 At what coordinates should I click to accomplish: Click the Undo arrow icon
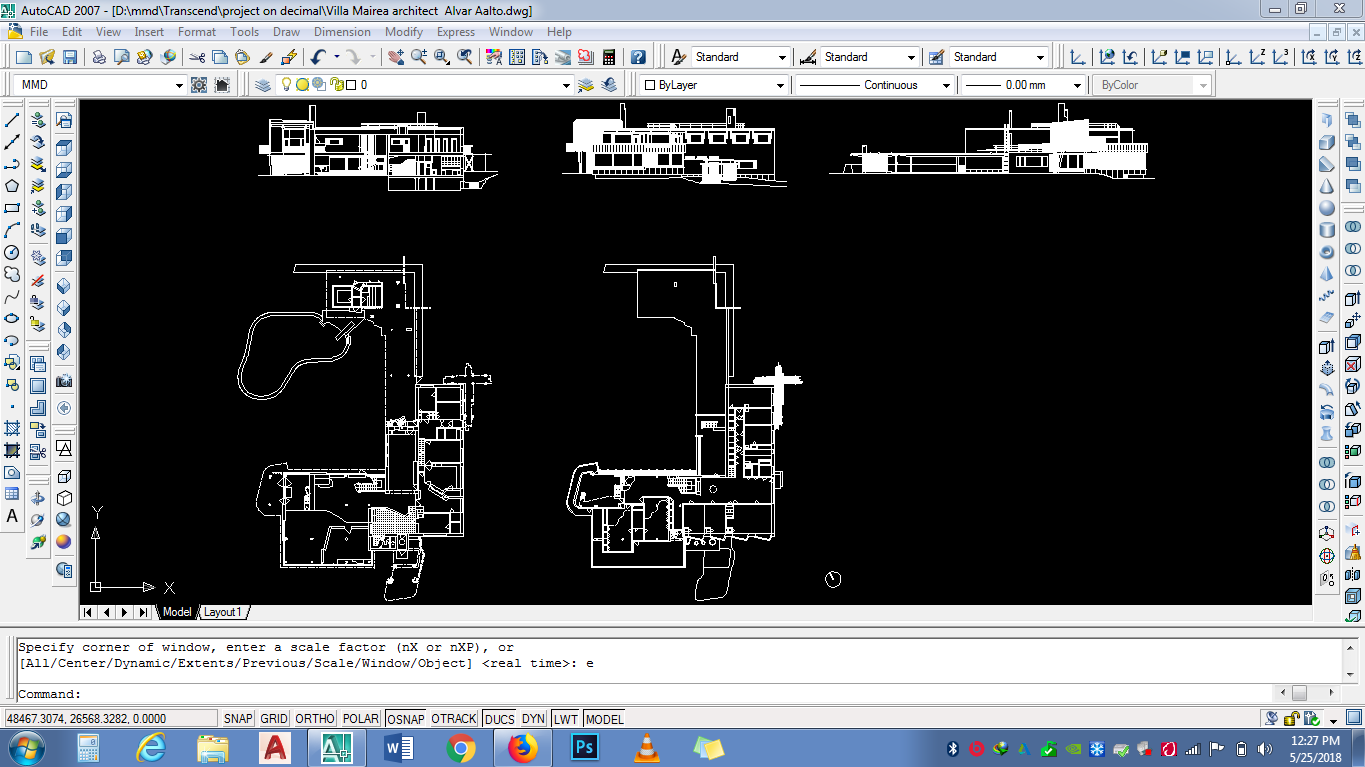point(318,57)
